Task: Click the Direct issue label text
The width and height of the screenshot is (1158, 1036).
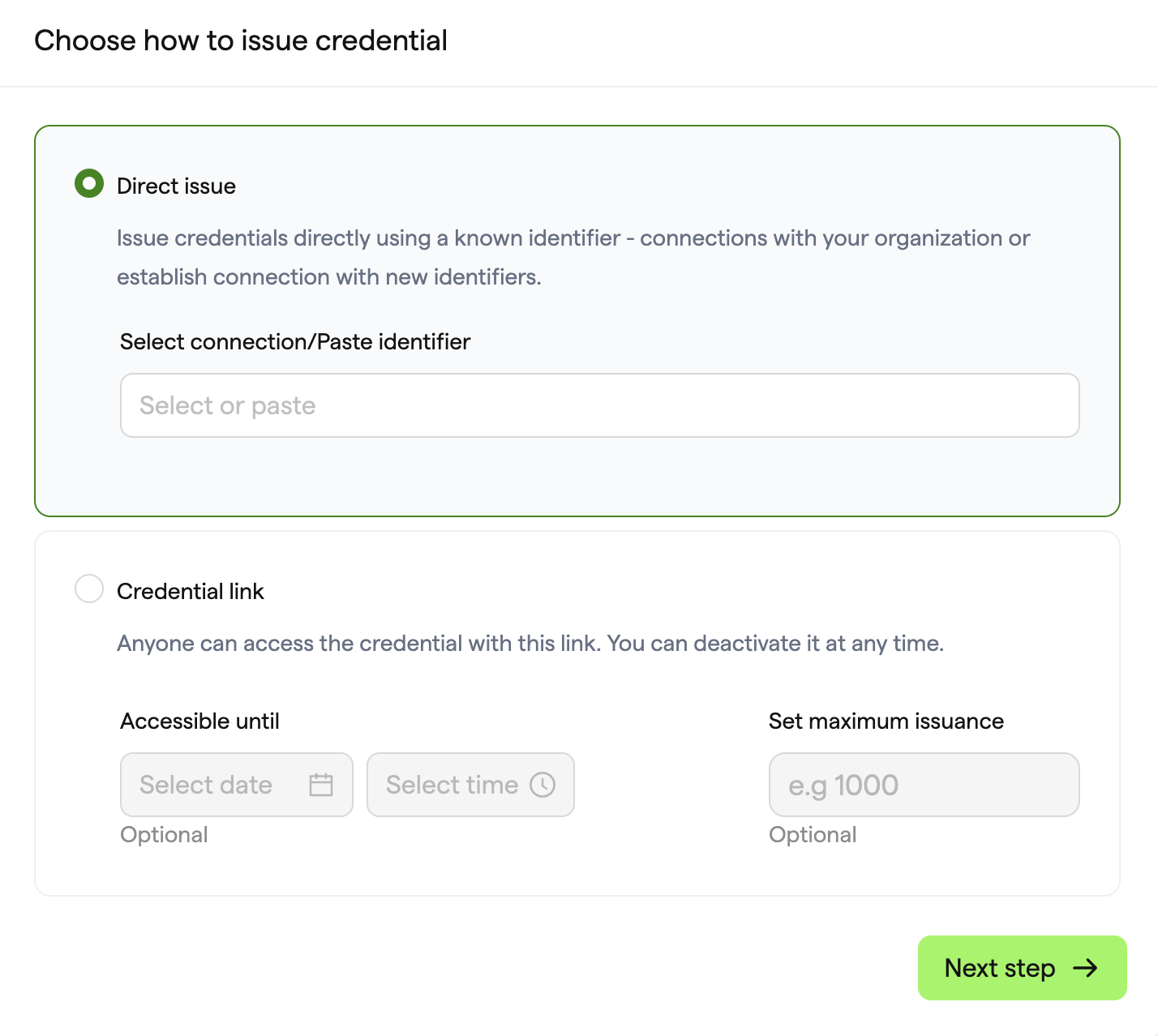Action: pyautogui.click(x=176, y=186)
